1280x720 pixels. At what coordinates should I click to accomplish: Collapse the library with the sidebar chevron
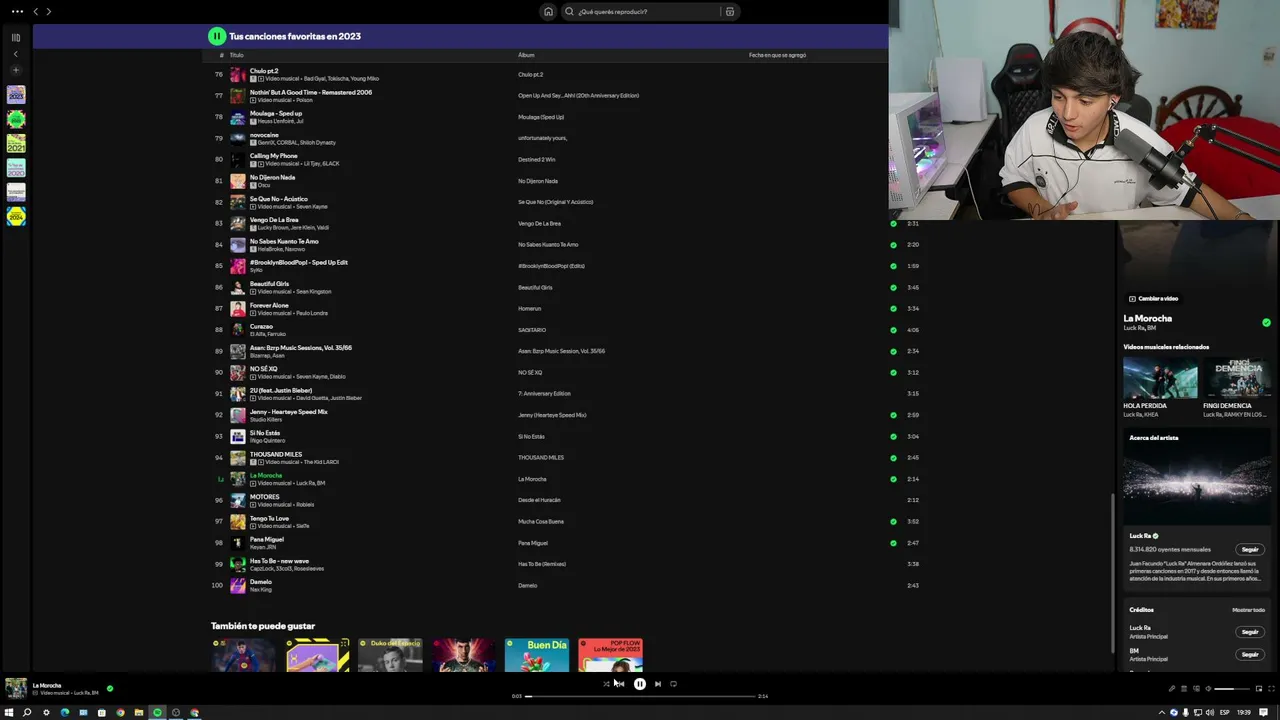(16, 54)
